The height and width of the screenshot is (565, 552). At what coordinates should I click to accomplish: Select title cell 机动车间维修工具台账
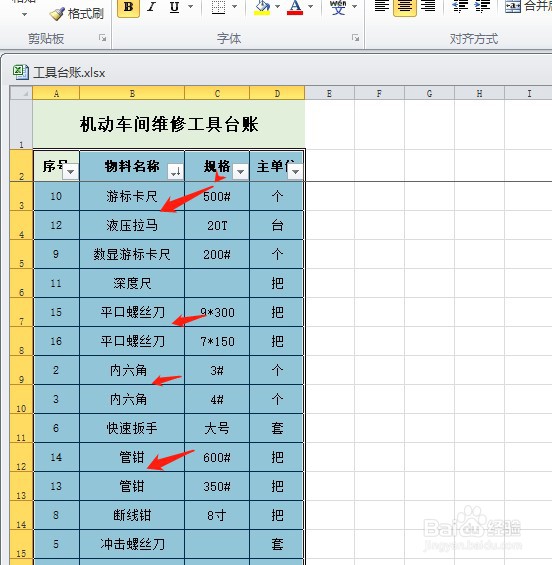pyautogui.click(x=169, y=124)
